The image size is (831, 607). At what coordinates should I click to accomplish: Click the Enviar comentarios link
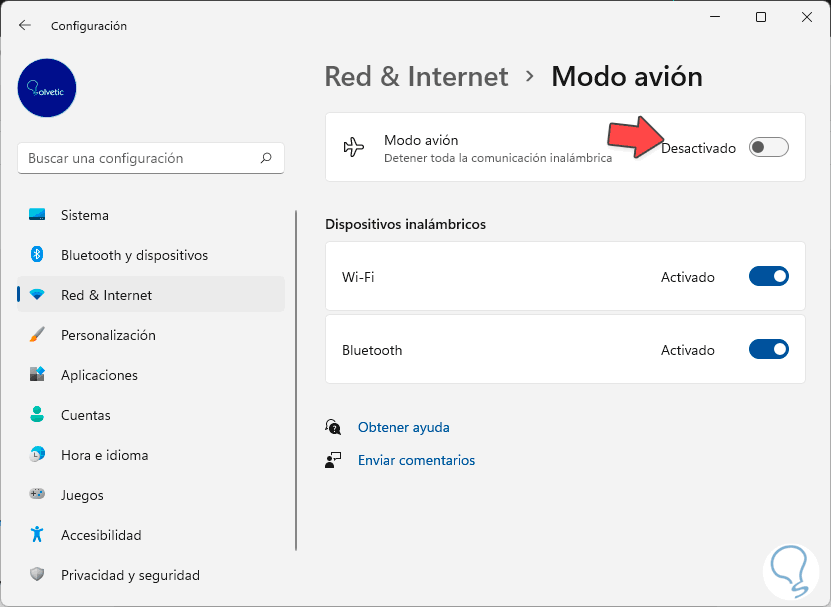click(416, 460)
